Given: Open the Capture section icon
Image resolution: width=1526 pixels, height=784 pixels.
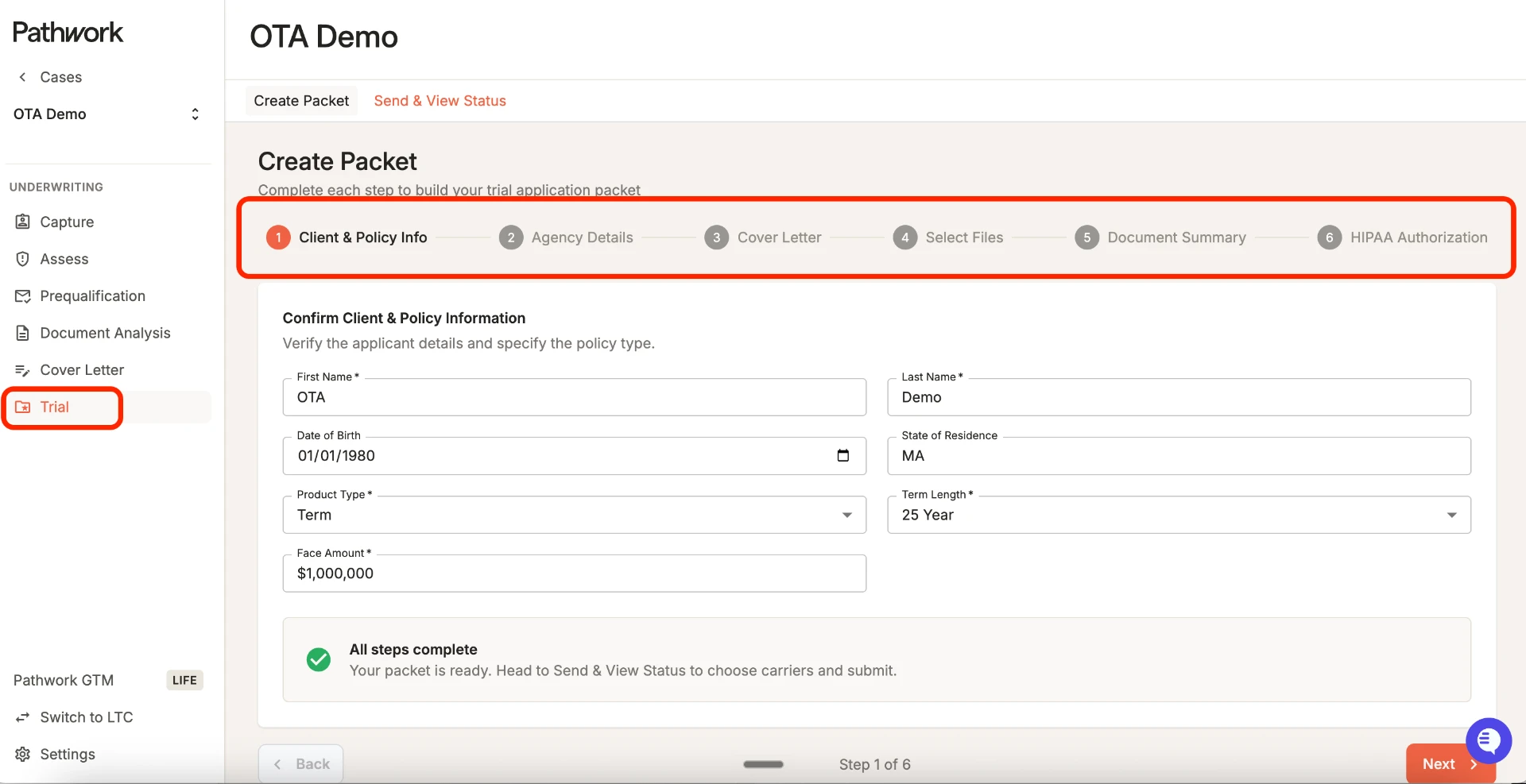Looking at the screenshot, I should pos(23,222).
